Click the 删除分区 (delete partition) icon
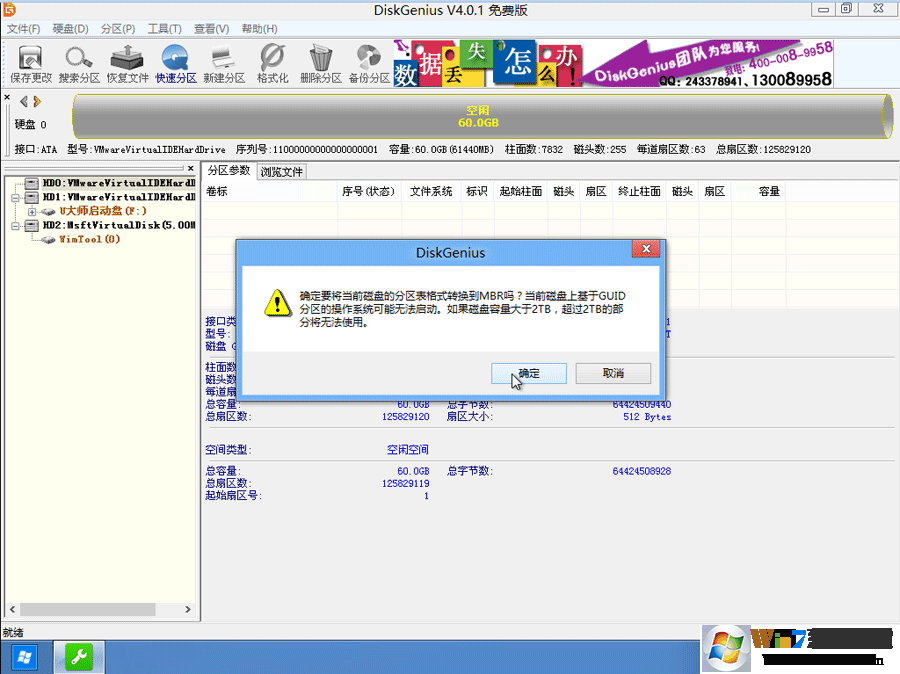 point(319,62)
